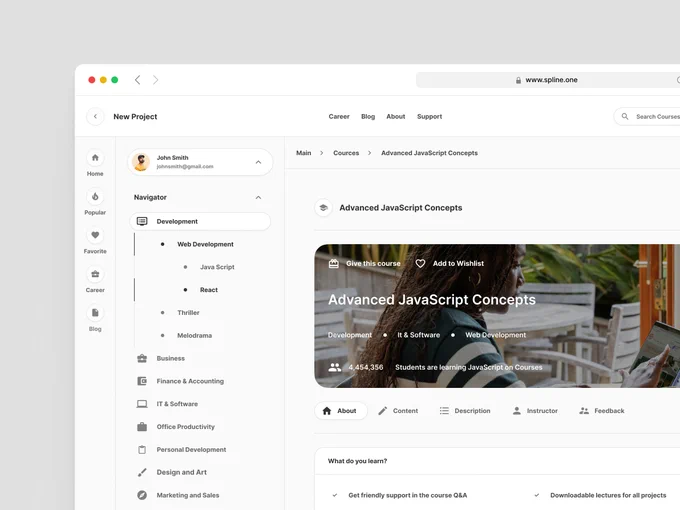
Task: Select Development category in navigator
Action: pyautogui.click(x=200, y=221)
